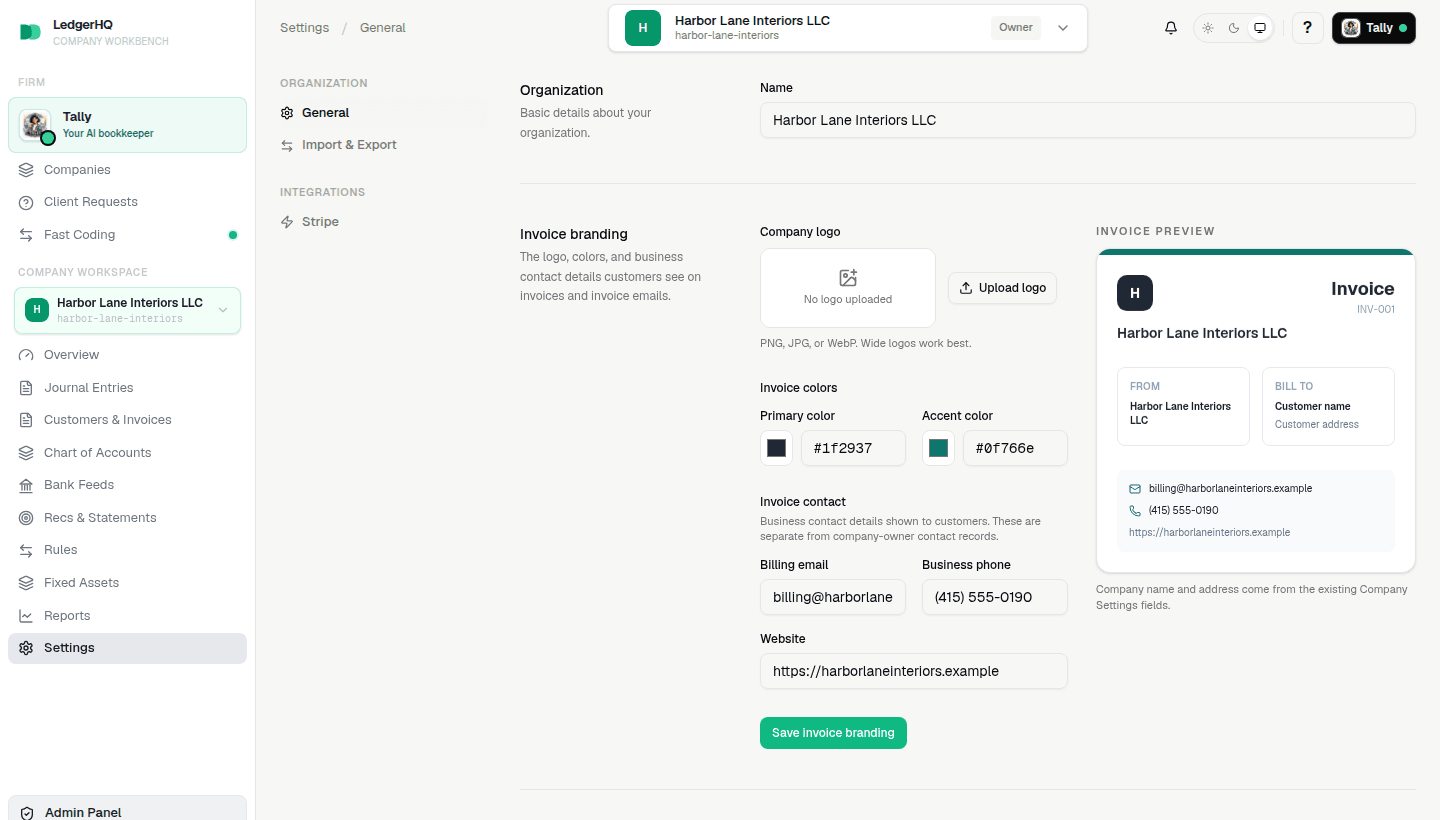Click the Customers & Invoices document icon
The height and width of the screenshot is (820, 1440).
pos(26,420)
